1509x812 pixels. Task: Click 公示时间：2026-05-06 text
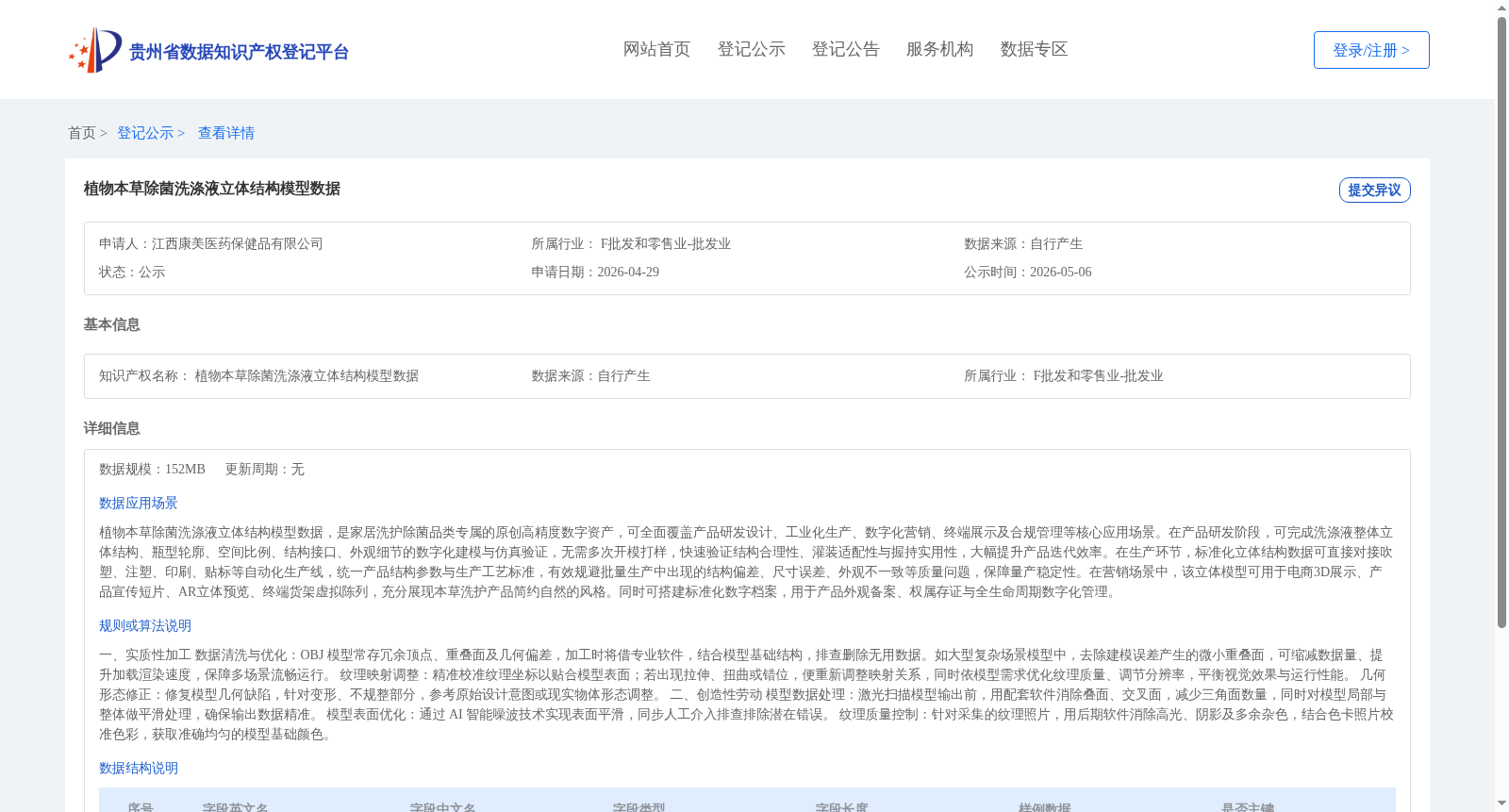click(x=1028, y=272)
